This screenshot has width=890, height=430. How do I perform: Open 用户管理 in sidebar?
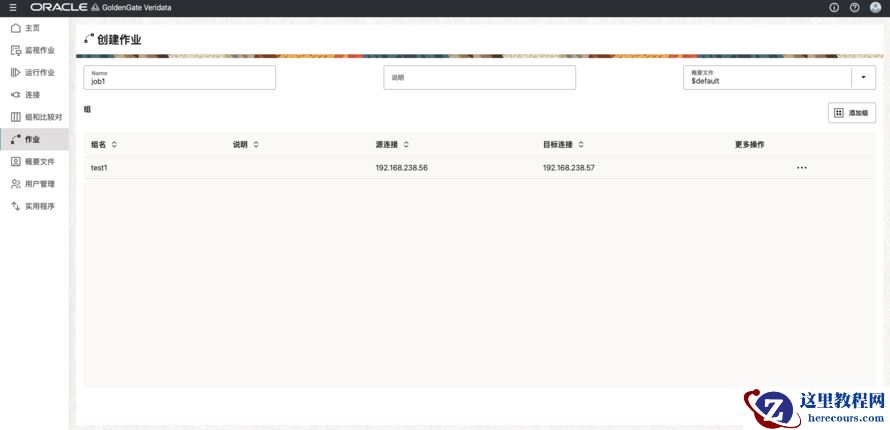(40, 184)
